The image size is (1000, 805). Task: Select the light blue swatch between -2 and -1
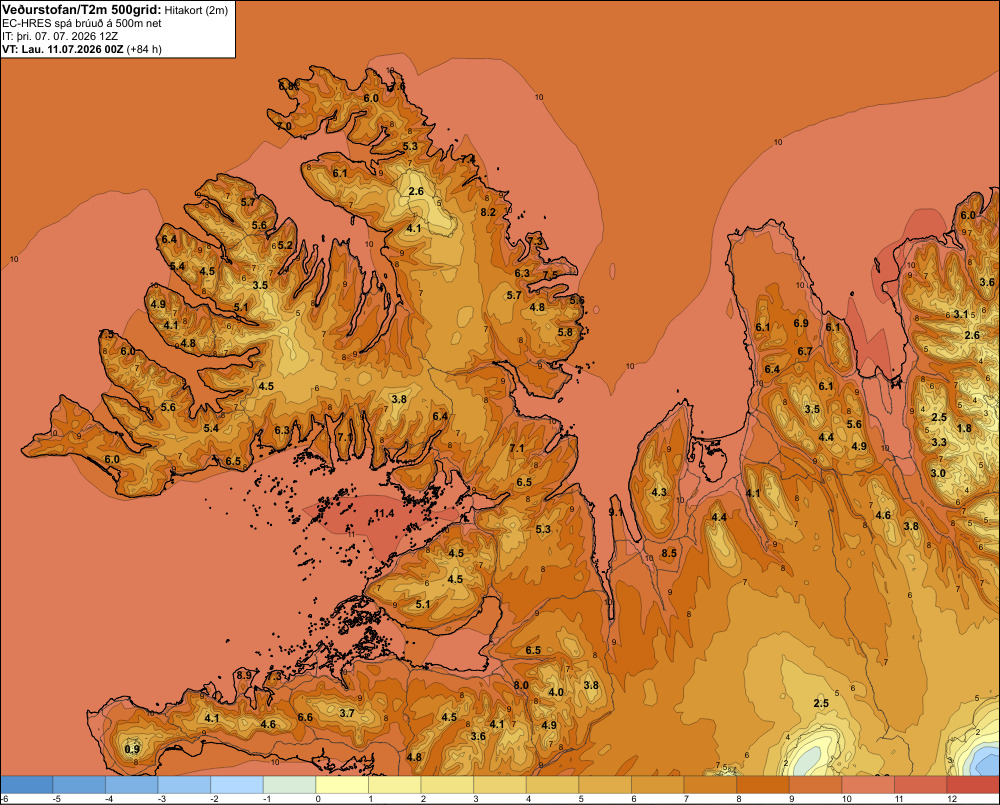237,785
